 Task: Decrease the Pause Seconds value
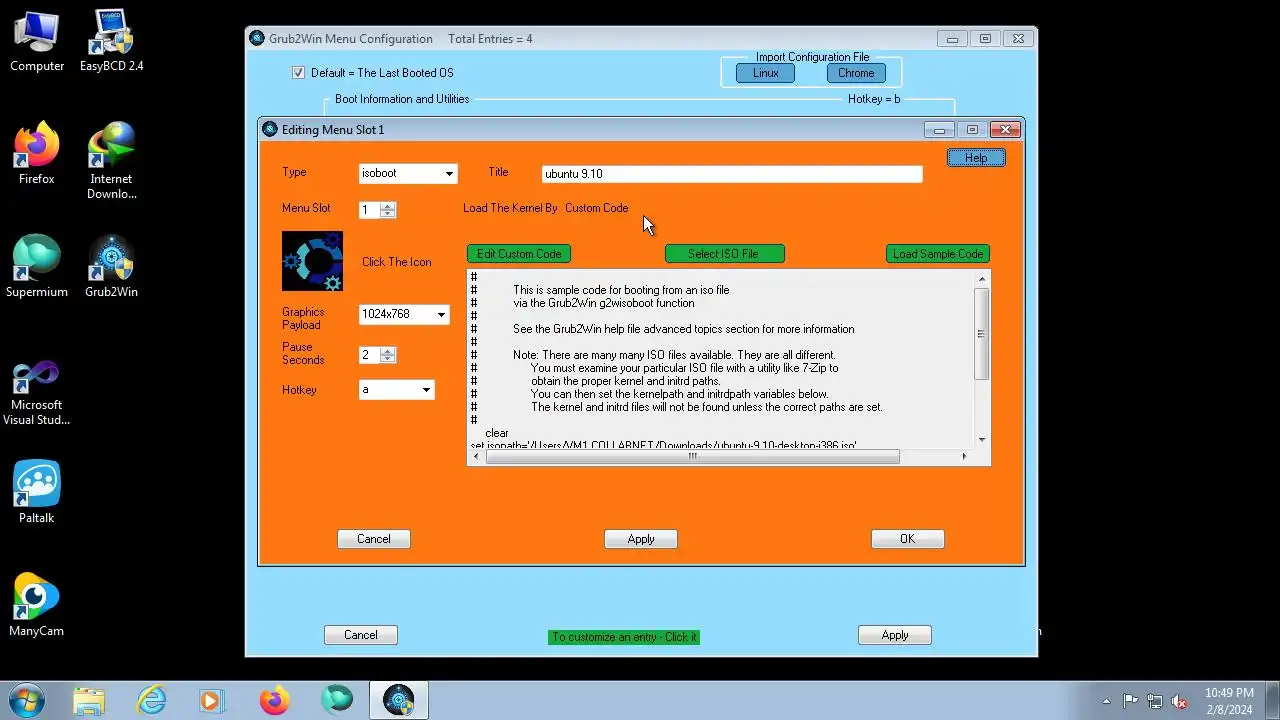coord(388,359)
